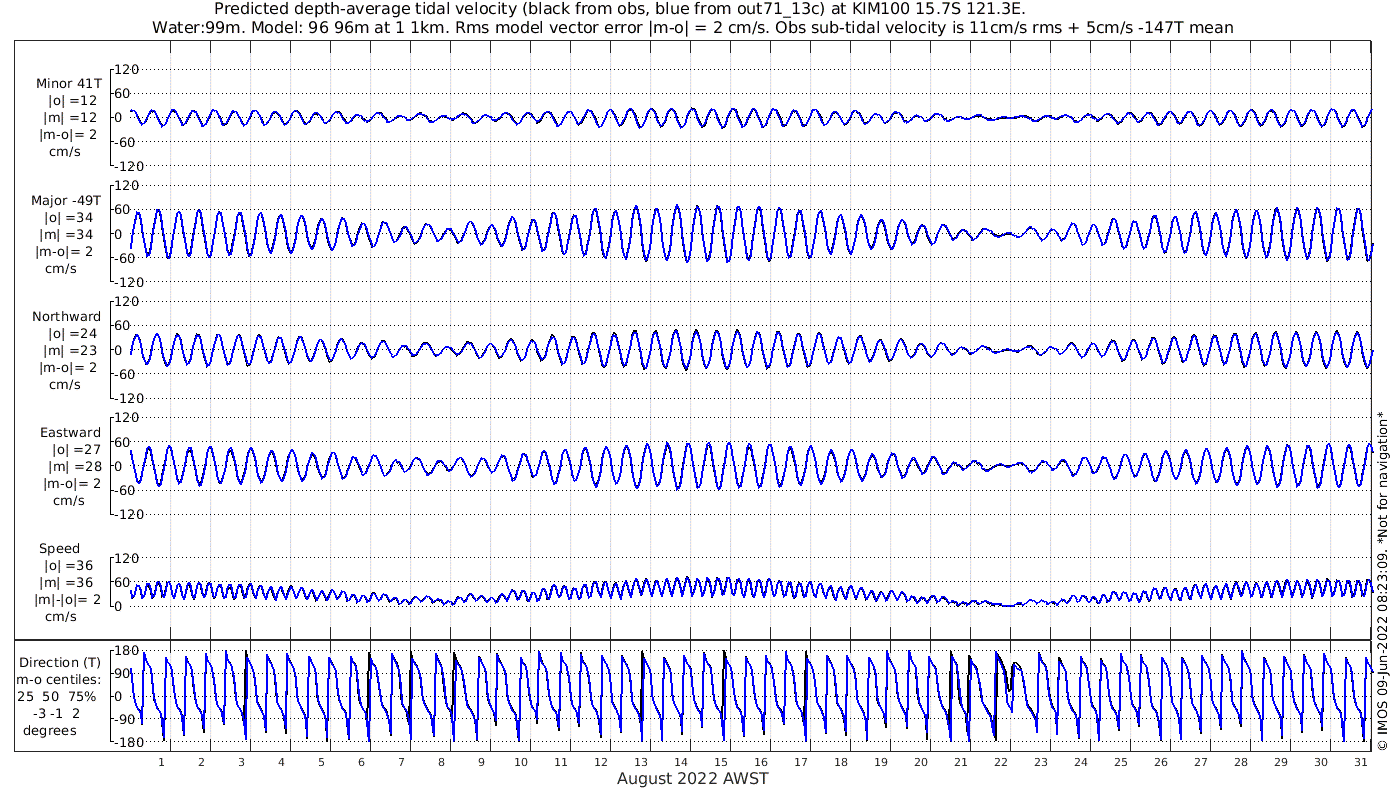Select the 'Minor 41T' panel label
Image resolution: width=1400 pixels, height=800 pixels.
68,84
